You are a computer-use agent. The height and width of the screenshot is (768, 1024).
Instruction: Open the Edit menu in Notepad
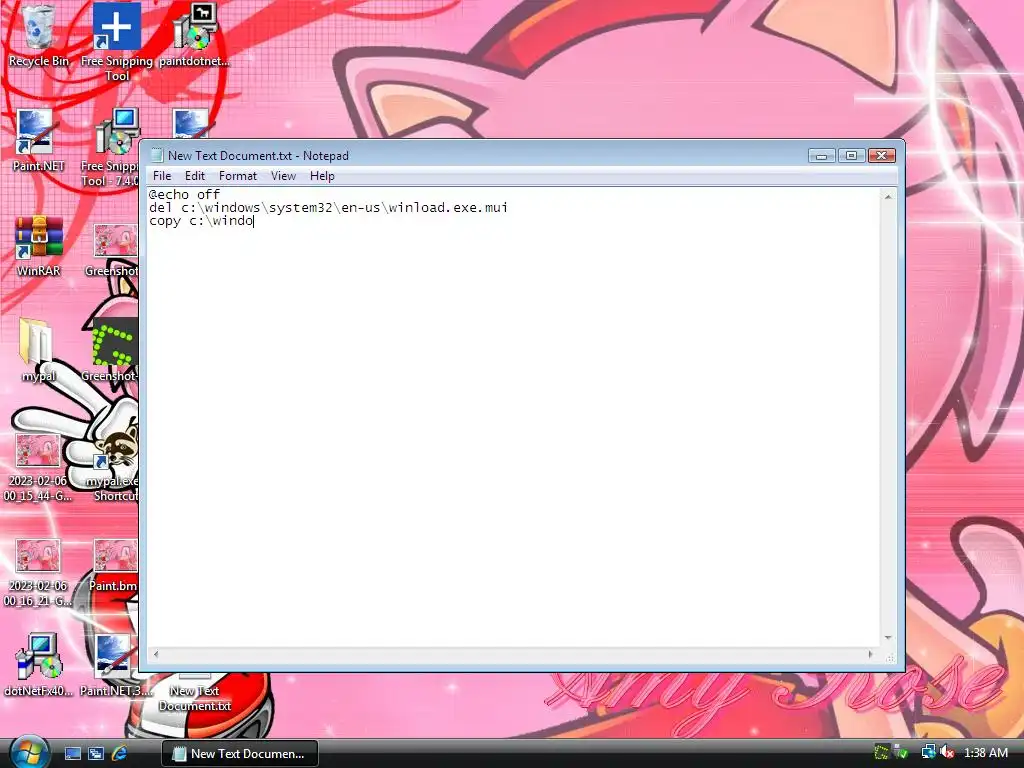pos(195,176)
